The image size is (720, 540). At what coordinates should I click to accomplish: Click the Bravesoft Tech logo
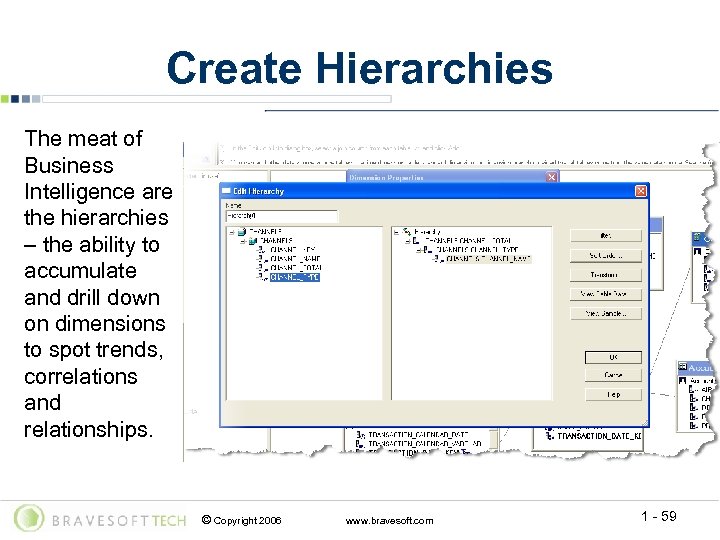(100, 519)
